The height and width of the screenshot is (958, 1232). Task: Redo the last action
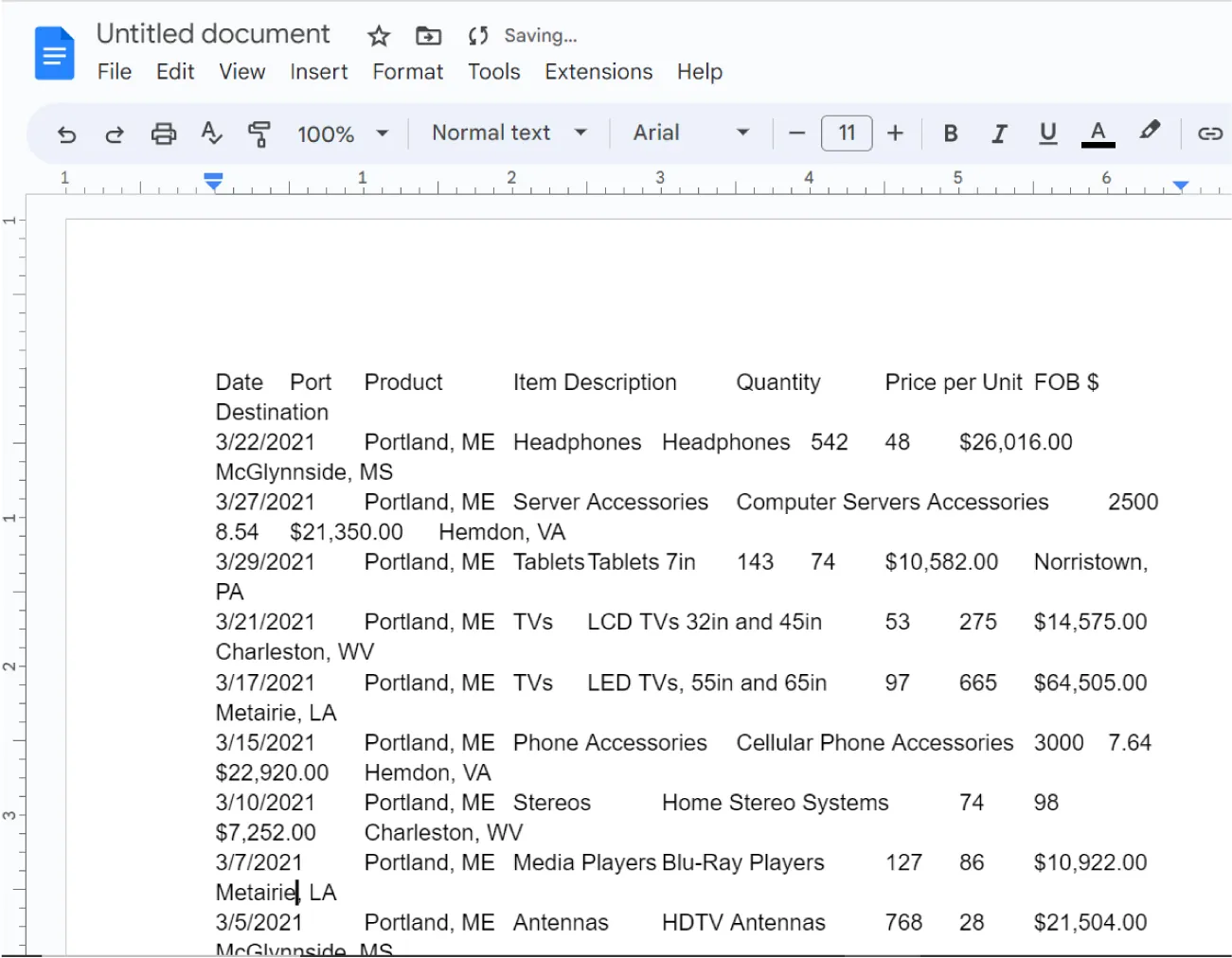tap(115, 133)
